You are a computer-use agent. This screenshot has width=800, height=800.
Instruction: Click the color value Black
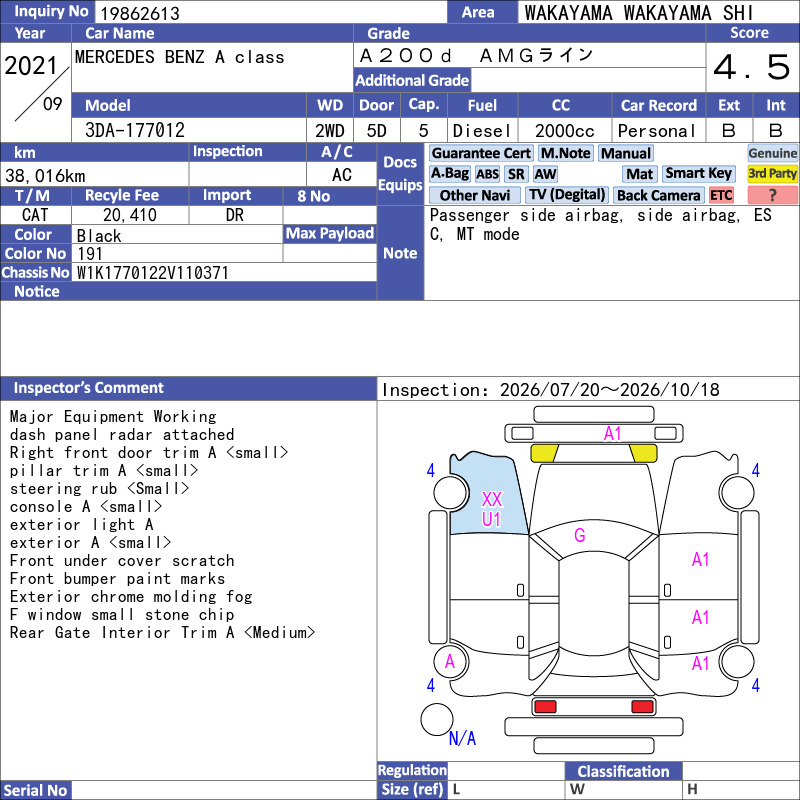point(99,236)
